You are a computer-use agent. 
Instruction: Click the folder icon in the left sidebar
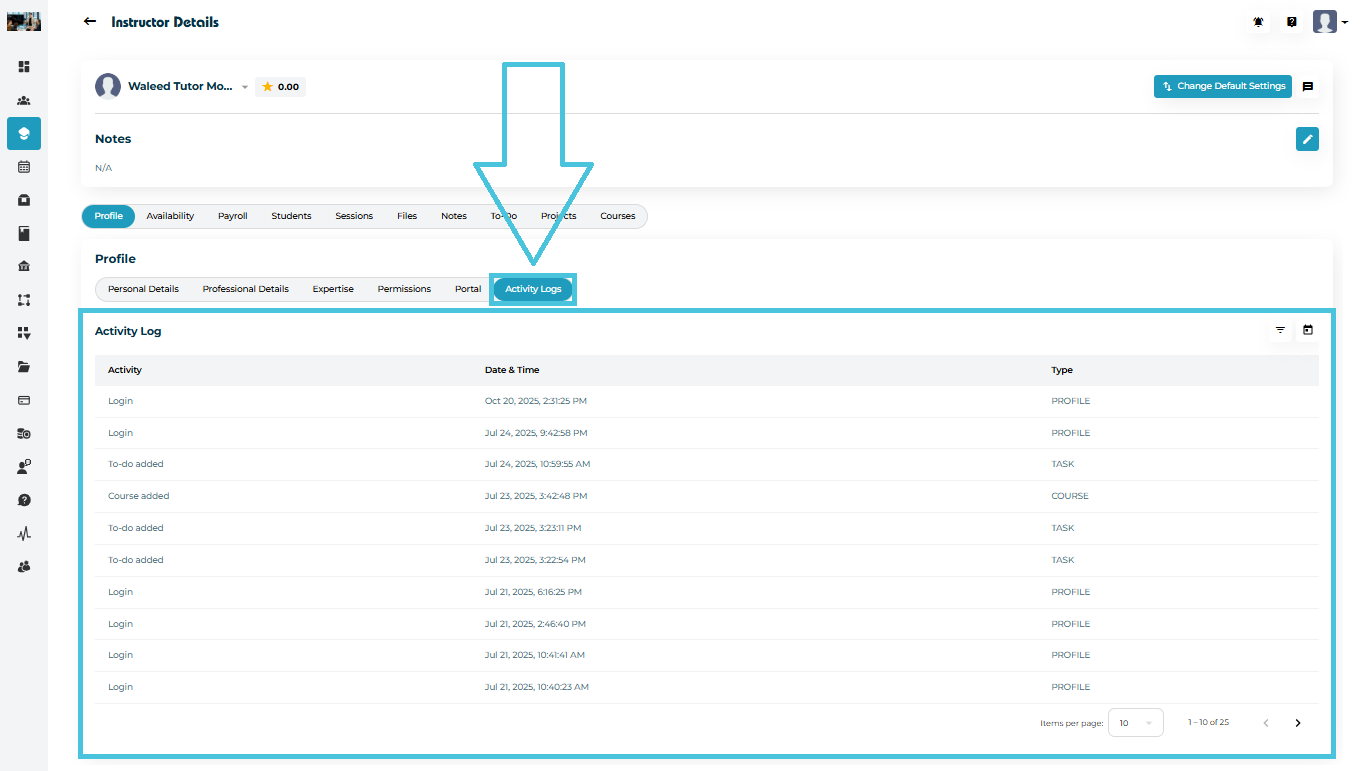coord(24,367)
